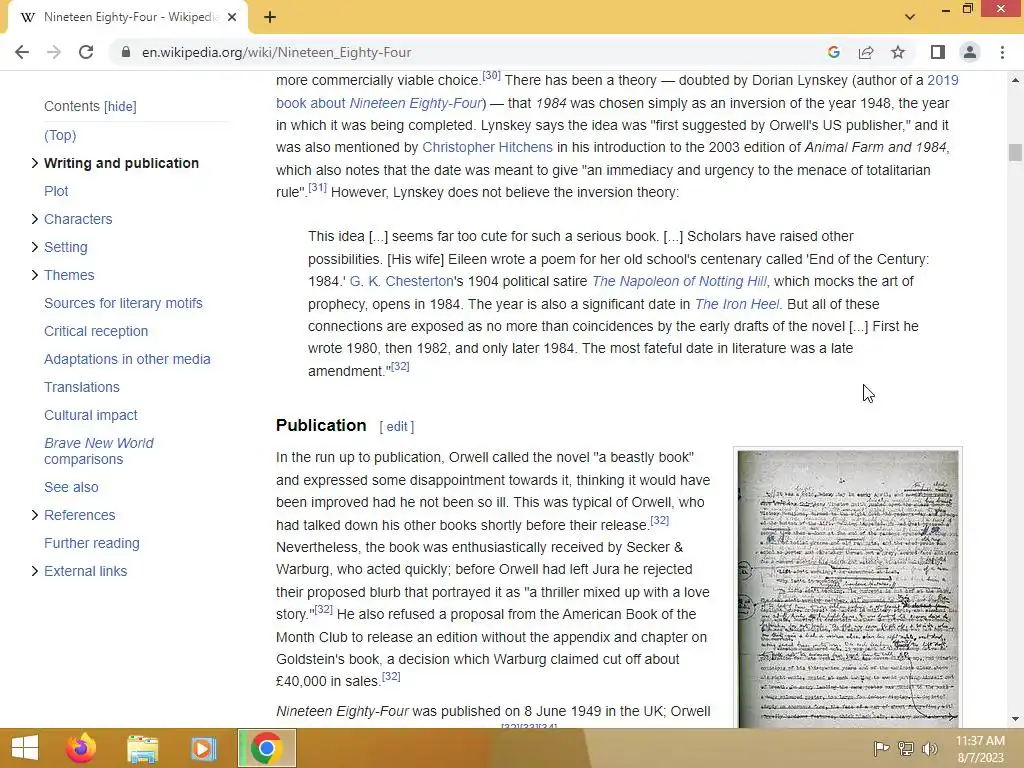Click the vertical scrollbar thumb

click(1015, 152)
